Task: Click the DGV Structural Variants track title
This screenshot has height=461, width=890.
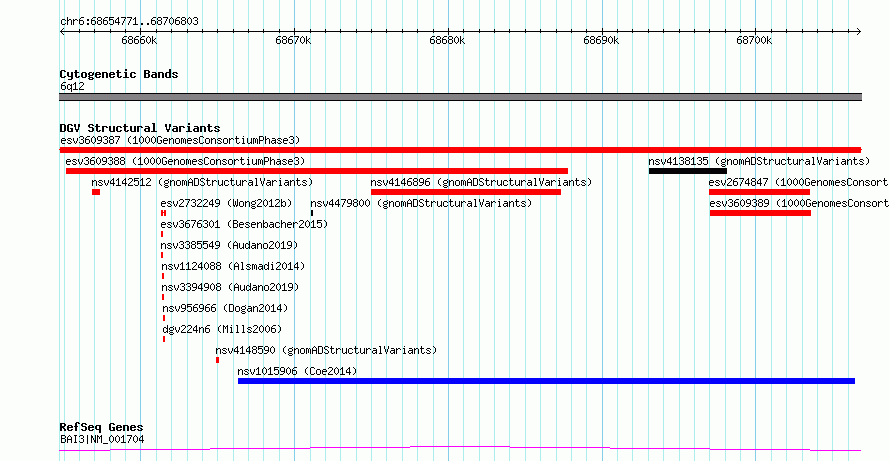Action: [140, 128]
